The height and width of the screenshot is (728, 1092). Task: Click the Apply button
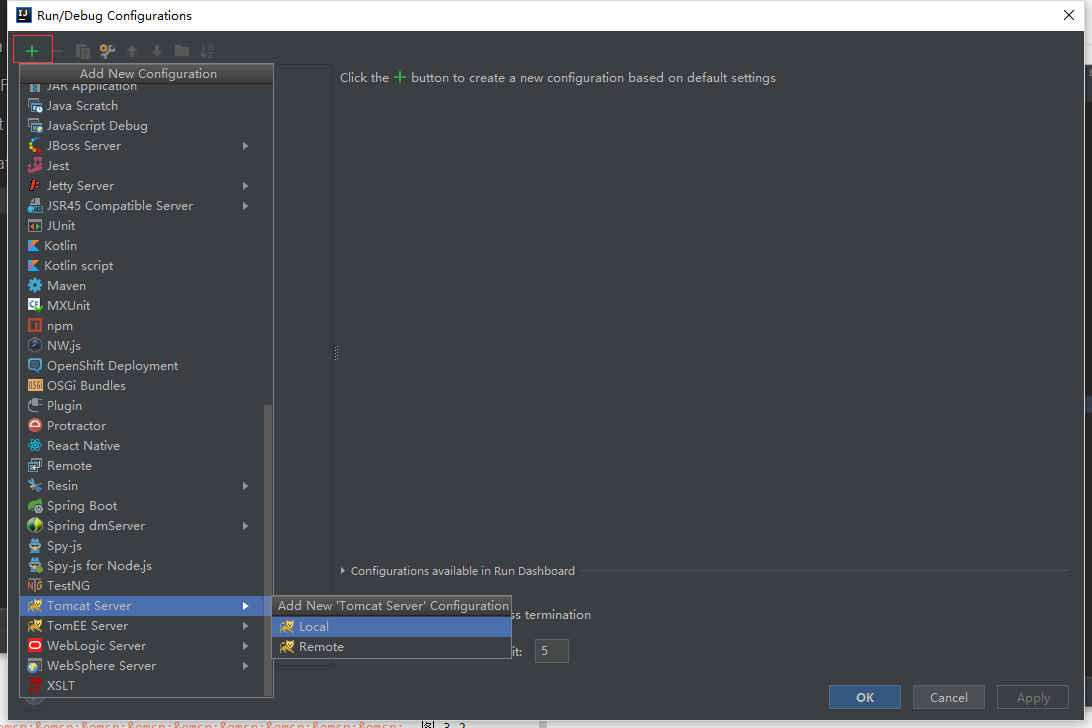click(x=1033, y=697)
